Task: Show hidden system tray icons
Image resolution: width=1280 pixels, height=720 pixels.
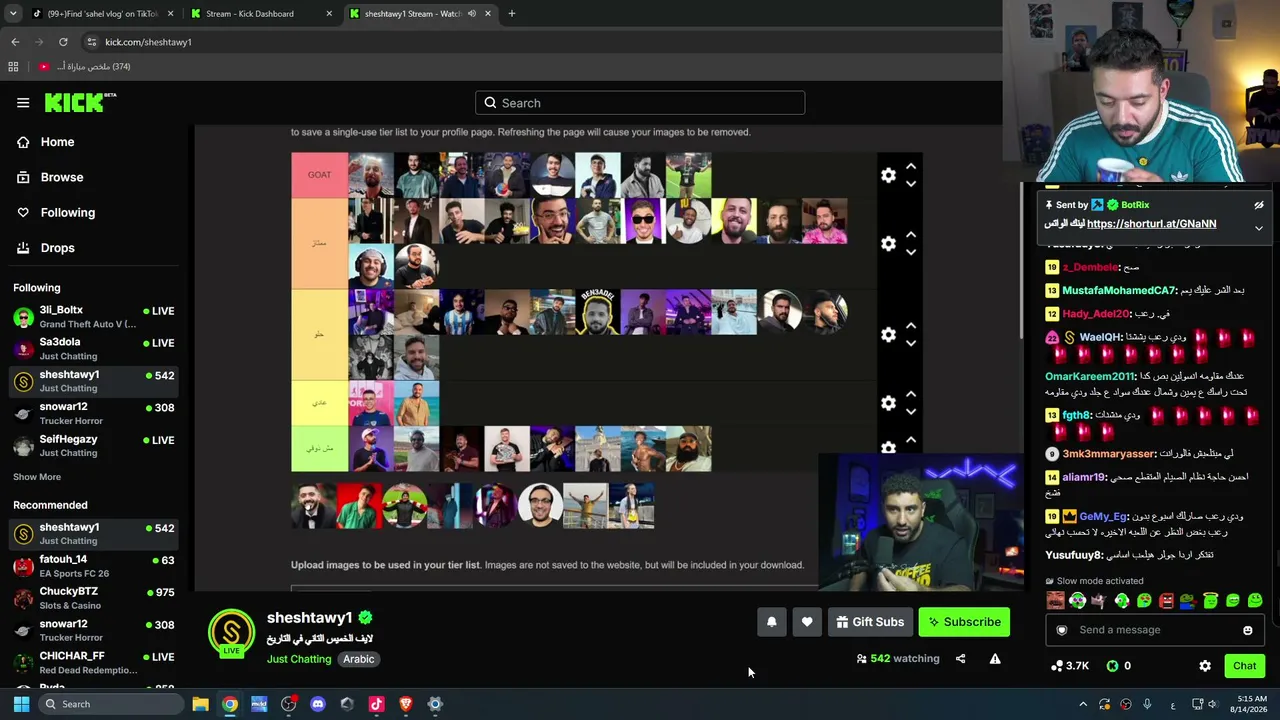Action: click(x=1083, y=705)
